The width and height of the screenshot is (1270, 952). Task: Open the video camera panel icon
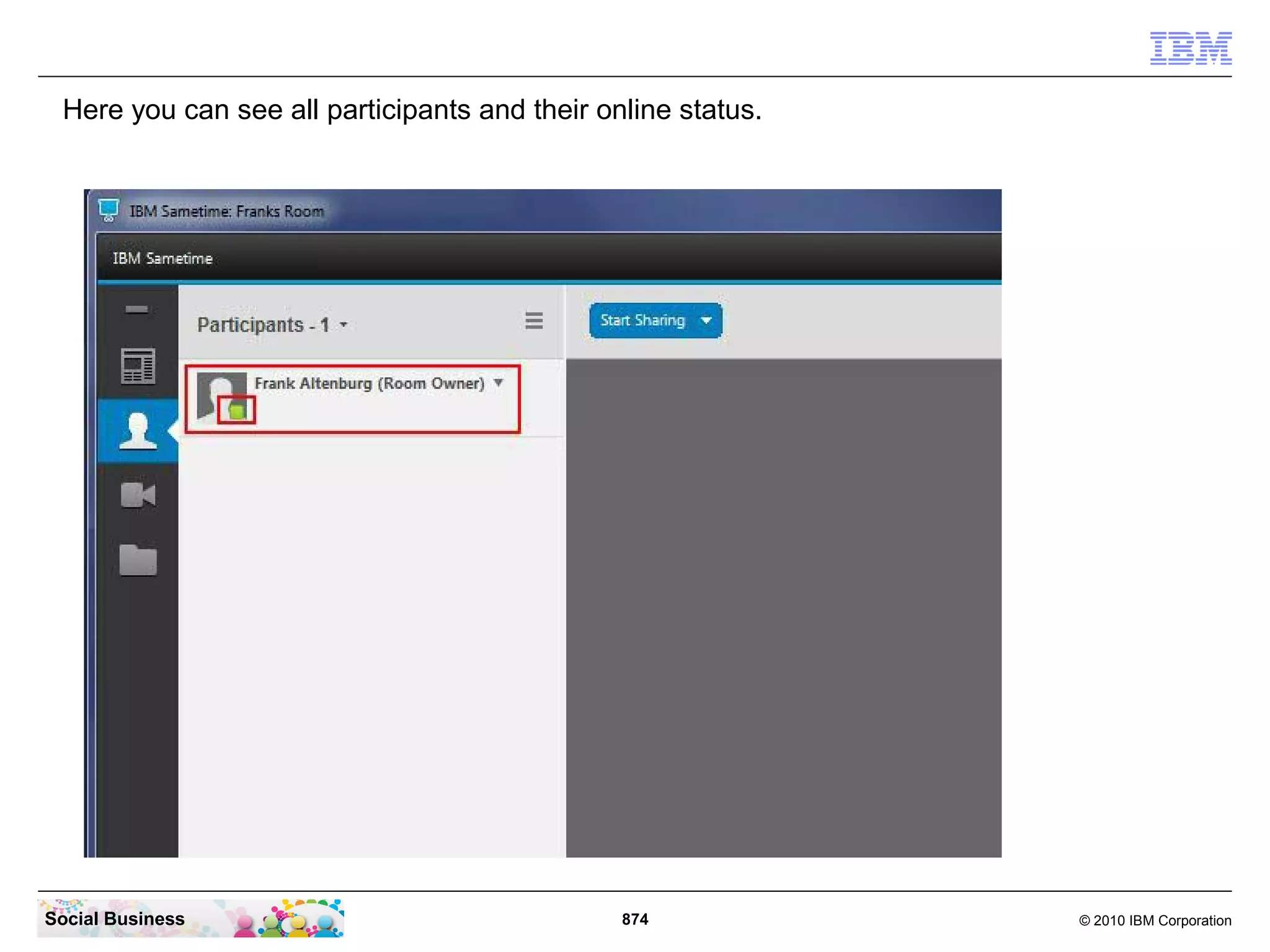138,495
